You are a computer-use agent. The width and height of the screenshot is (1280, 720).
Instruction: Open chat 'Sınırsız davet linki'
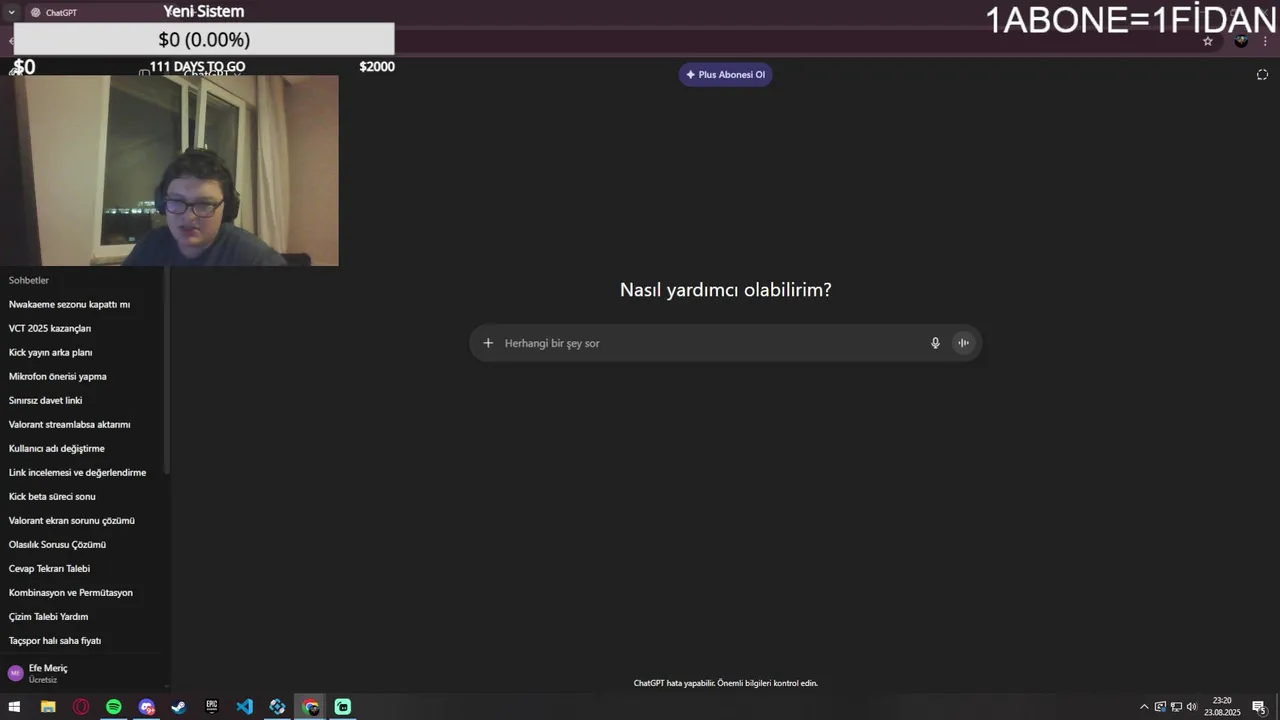click(45, 400)
